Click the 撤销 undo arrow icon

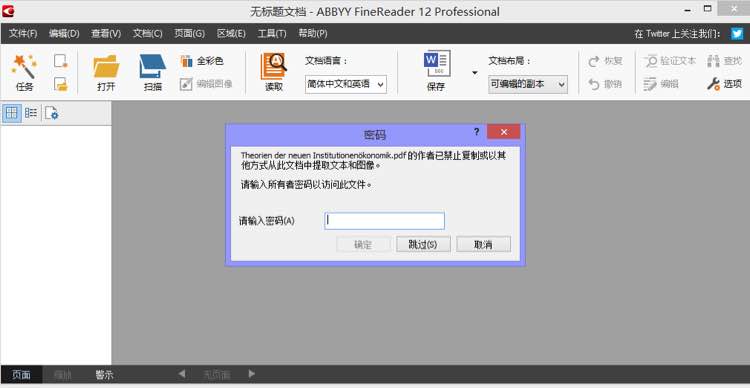[x=594, y=84]
